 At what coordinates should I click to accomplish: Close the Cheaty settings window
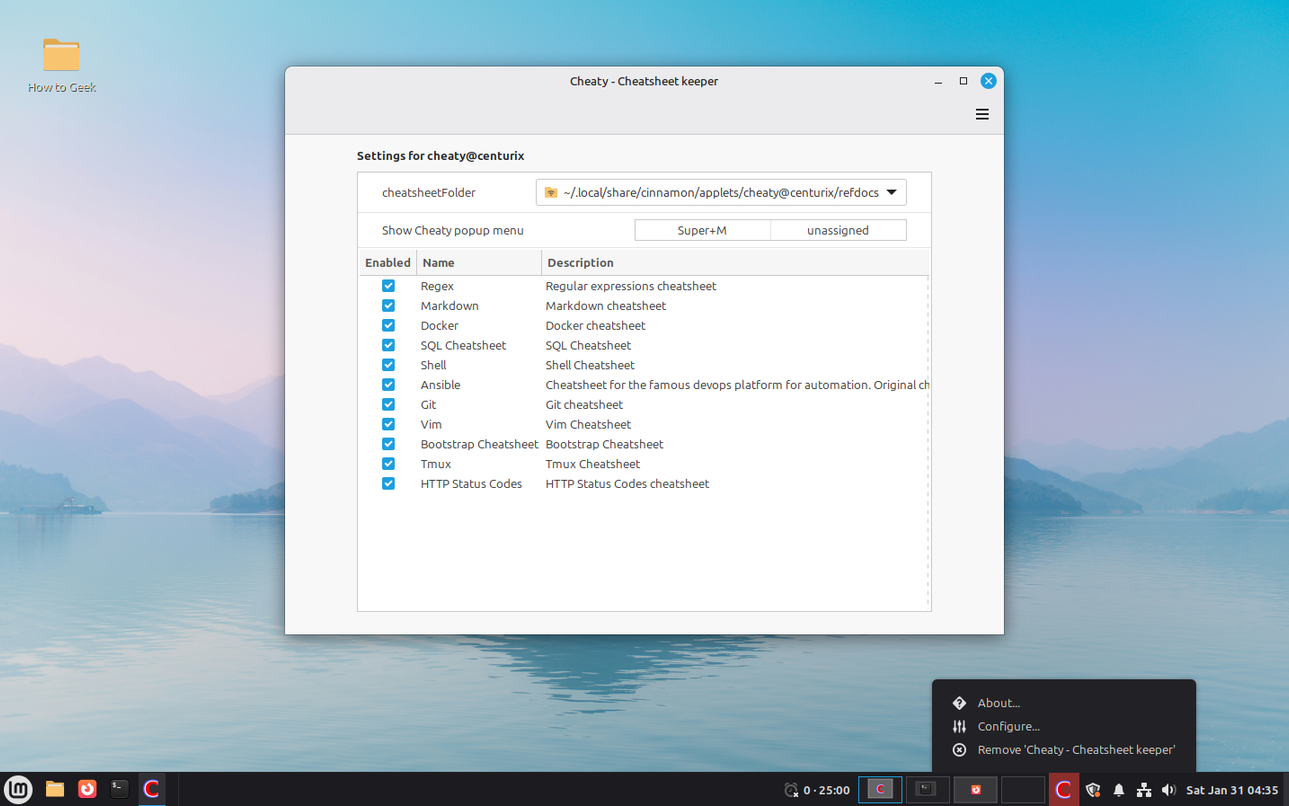pos(988,81)
